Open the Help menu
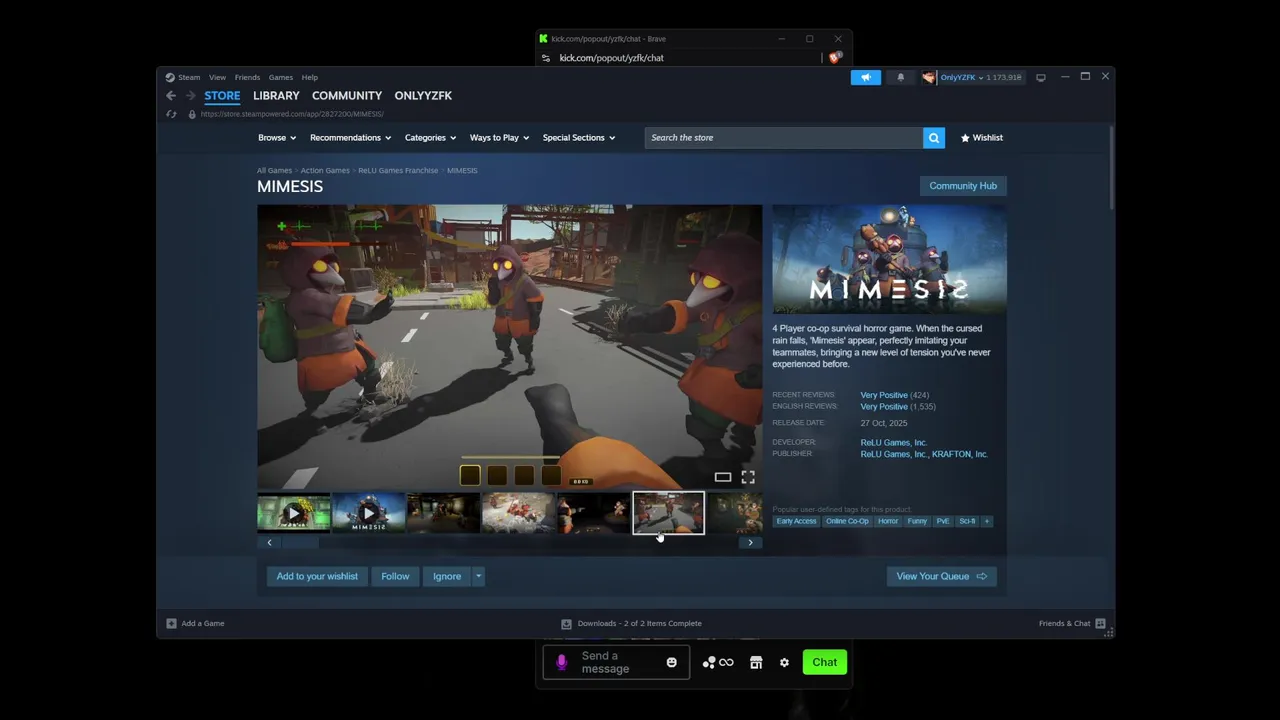Viewport: 1280px width, 720px height. pyautogui.click(x=310, y=77)
